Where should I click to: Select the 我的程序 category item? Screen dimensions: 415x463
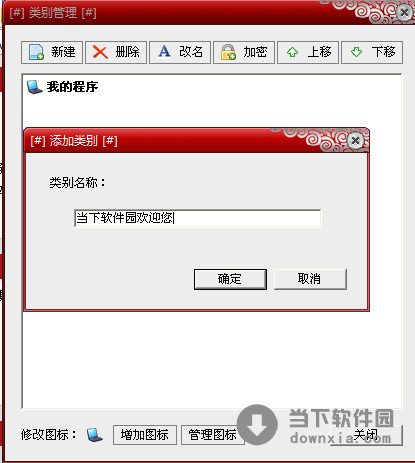click(62, 87)
